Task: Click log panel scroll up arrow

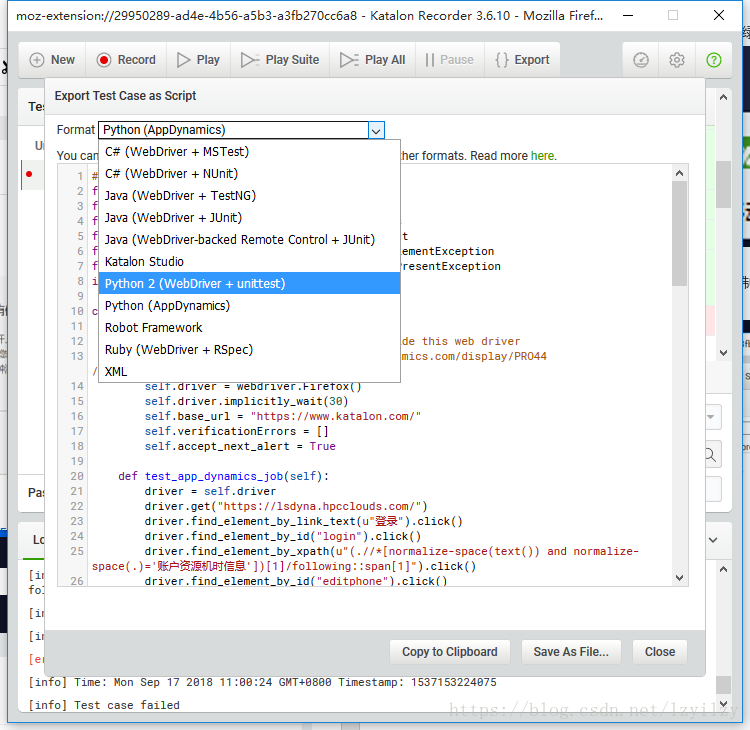Action: pyautogui.click(x=723, y=569)
